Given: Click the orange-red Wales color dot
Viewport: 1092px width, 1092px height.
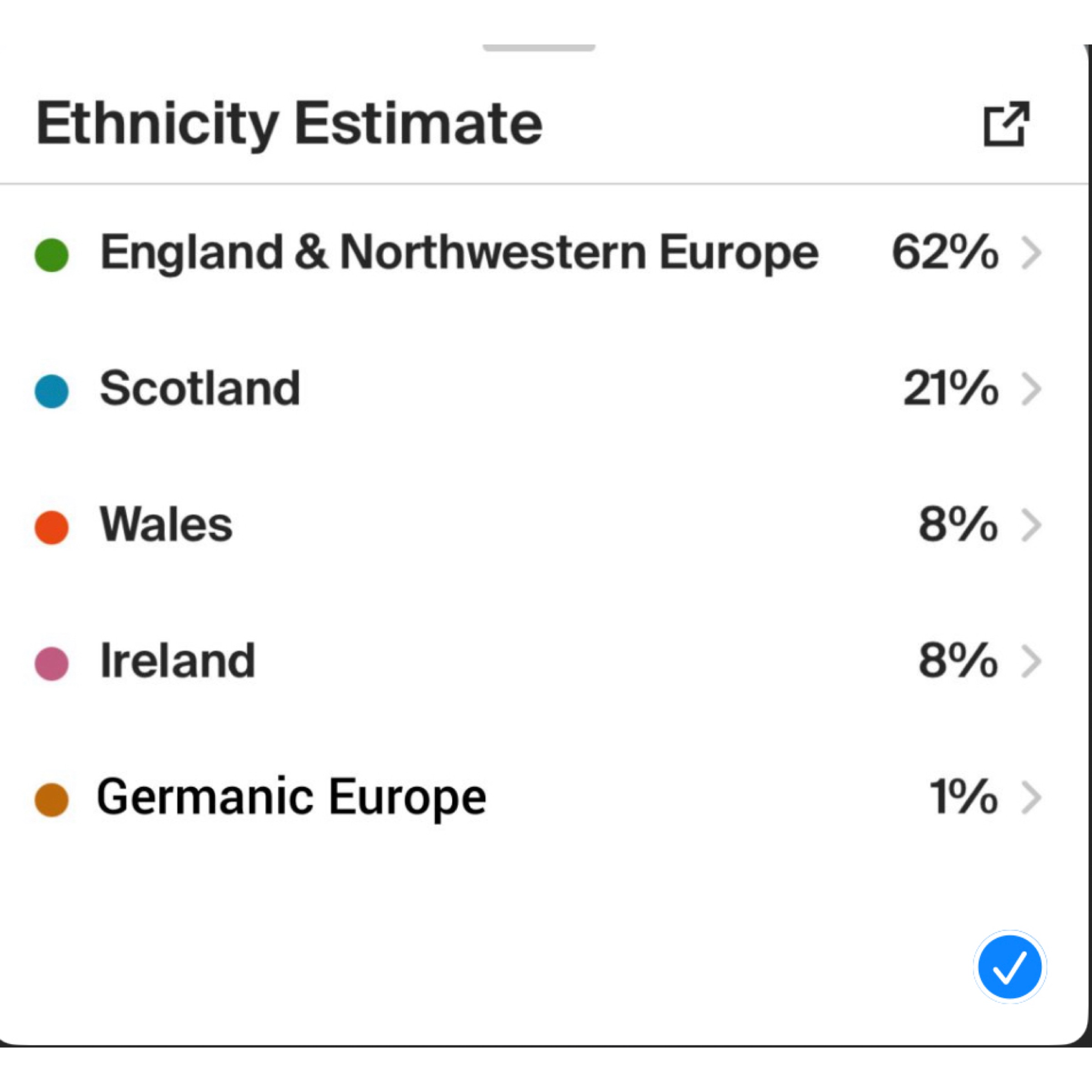Looking at the screenshot, I should pyautogui.click(x=51, y=527).
